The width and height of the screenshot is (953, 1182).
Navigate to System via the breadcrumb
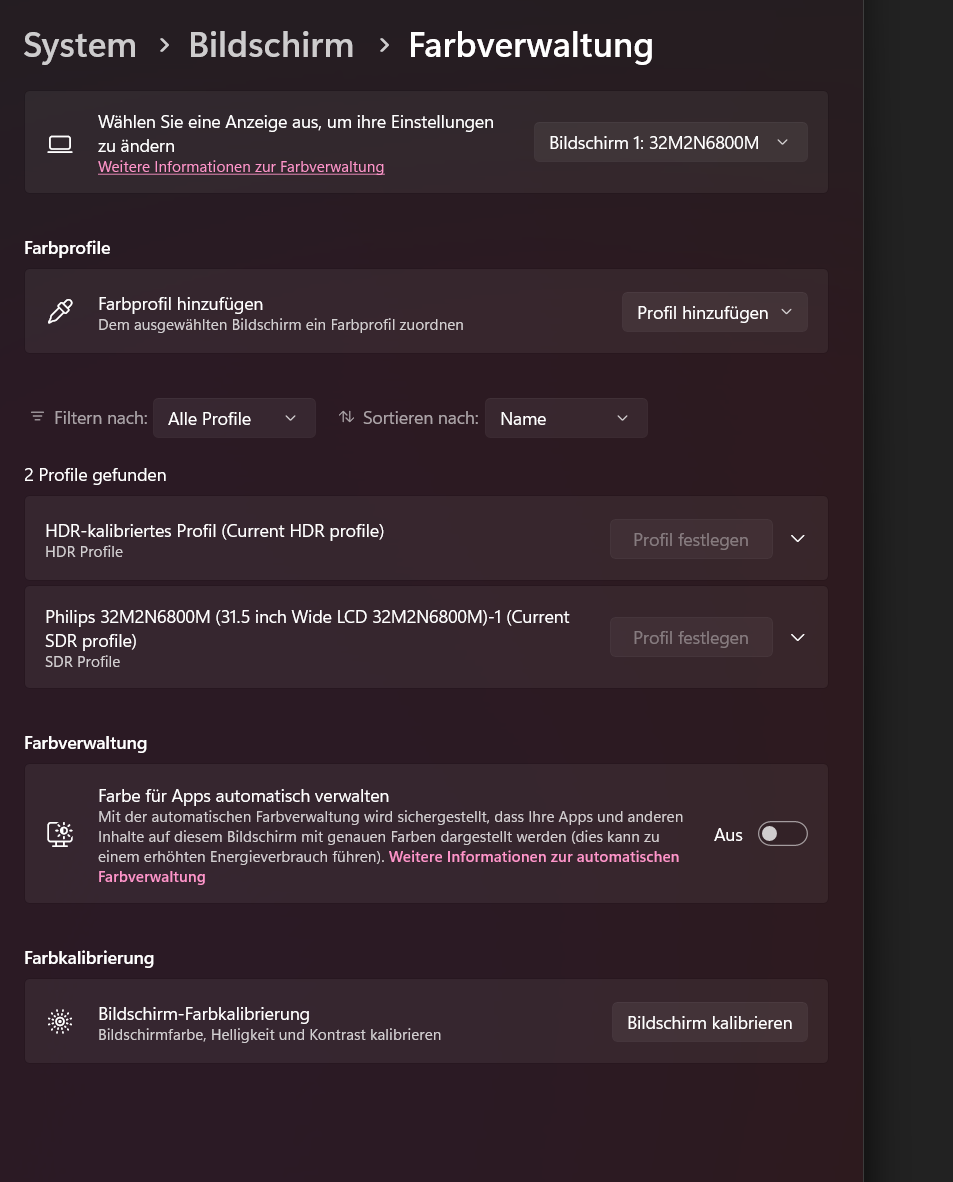pos(79,45)
